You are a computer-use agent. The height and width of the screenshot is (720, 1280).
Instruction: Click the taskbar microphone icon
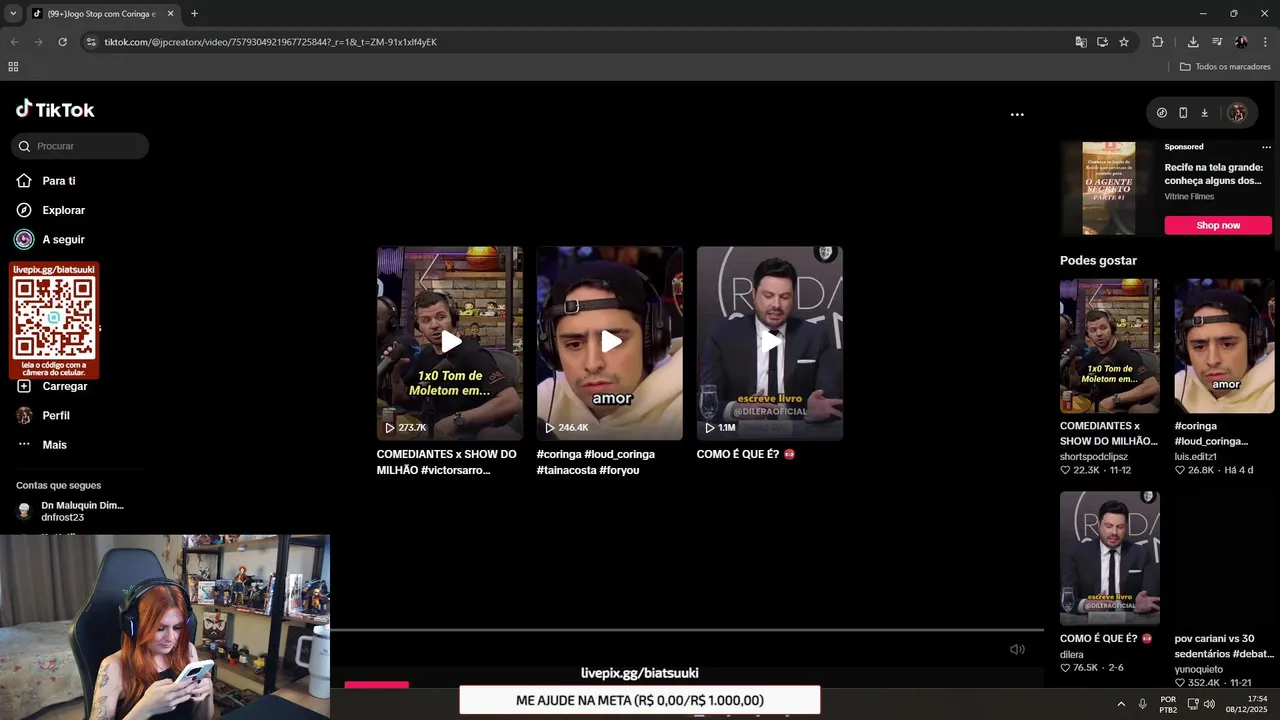(1143, 704)
